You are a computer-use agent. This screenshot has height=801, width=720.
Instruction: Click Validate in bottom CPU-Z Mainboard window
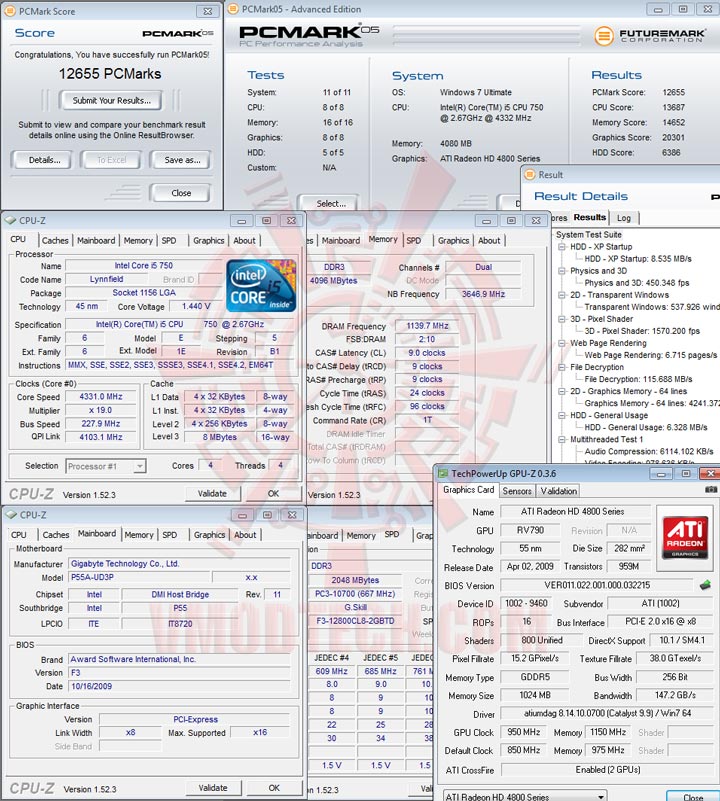click(213, 788)
